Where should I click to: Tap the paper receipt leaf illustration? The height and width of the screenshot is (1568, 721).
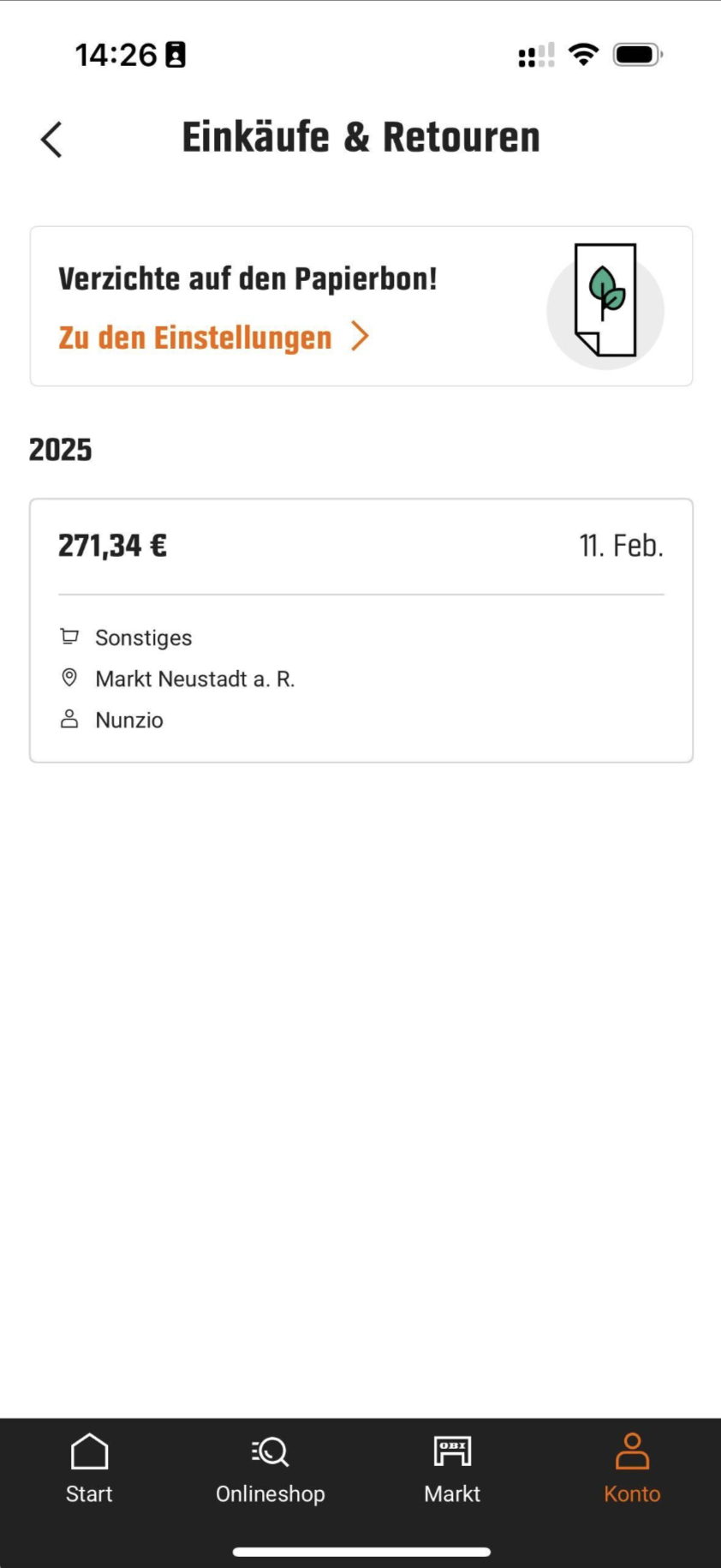click(605, 302)
